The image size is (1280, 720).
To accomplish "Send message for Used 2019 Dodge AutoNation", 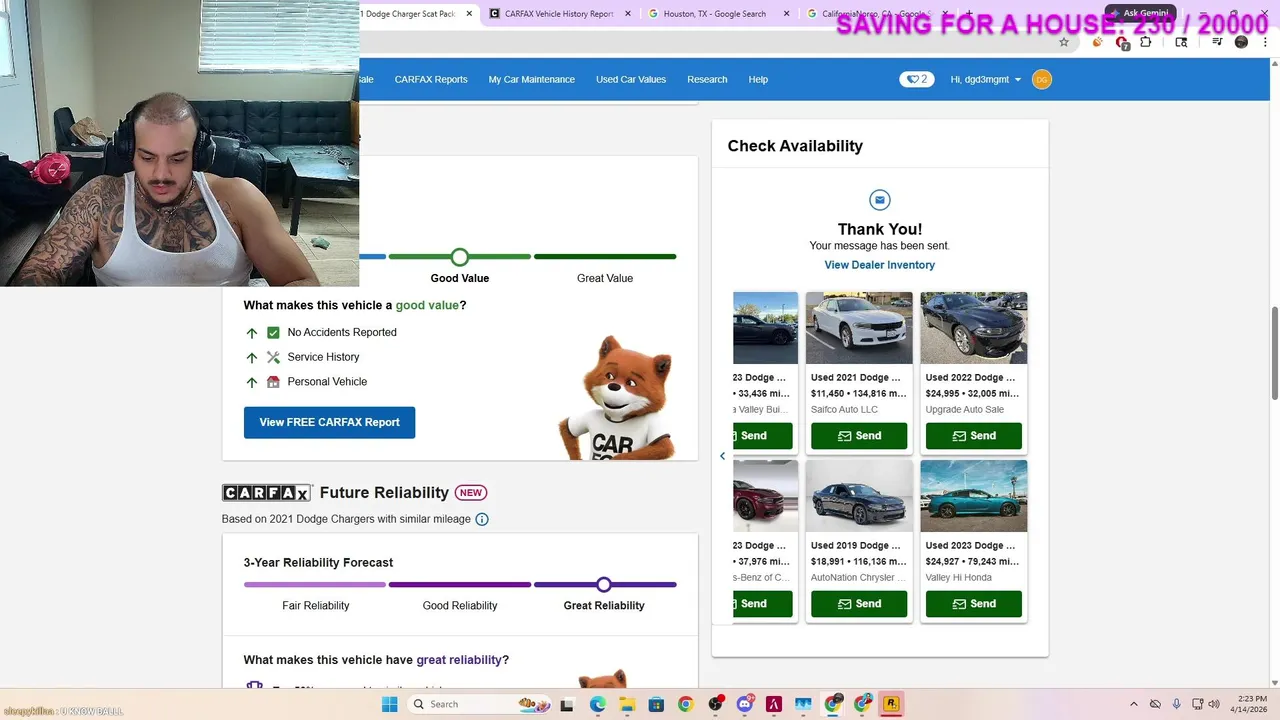I will click(859, 604).
